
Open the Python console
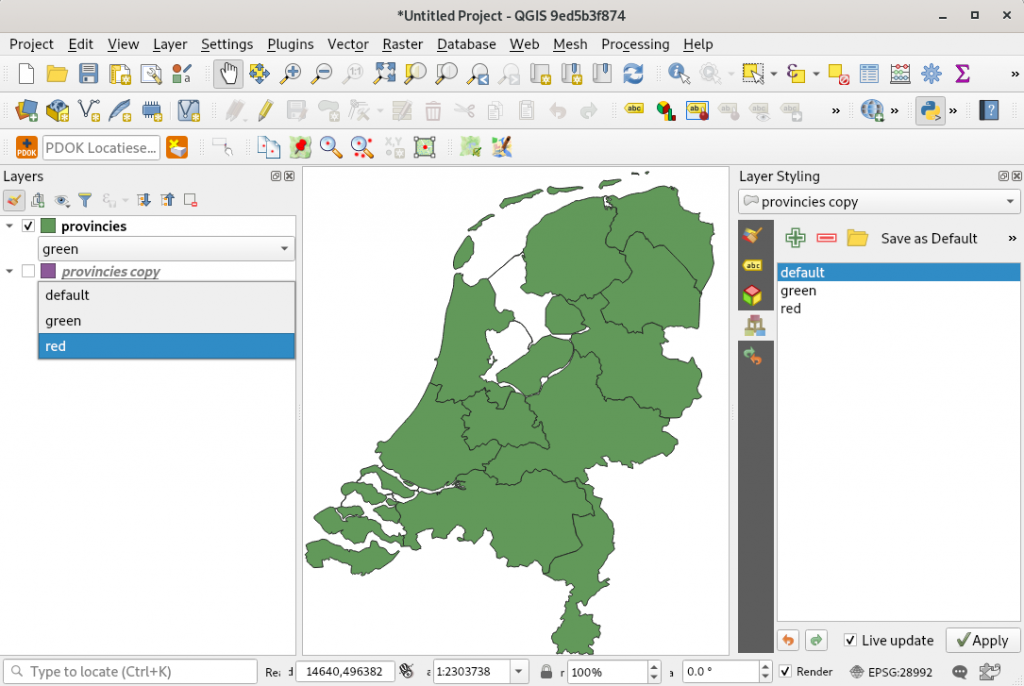tap(932, 110)
